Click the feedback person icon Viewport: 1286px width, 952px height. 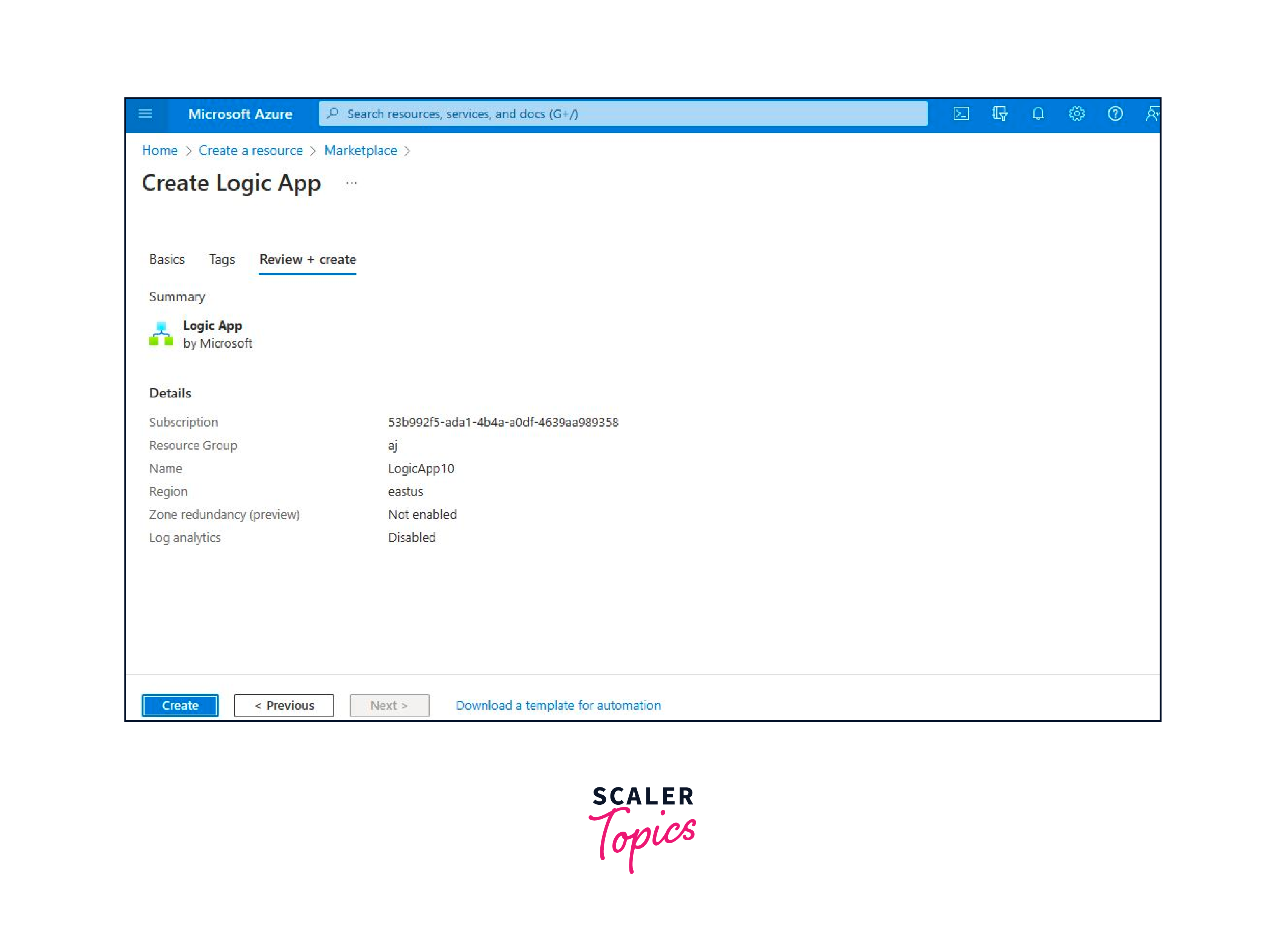coord(1152,114)
